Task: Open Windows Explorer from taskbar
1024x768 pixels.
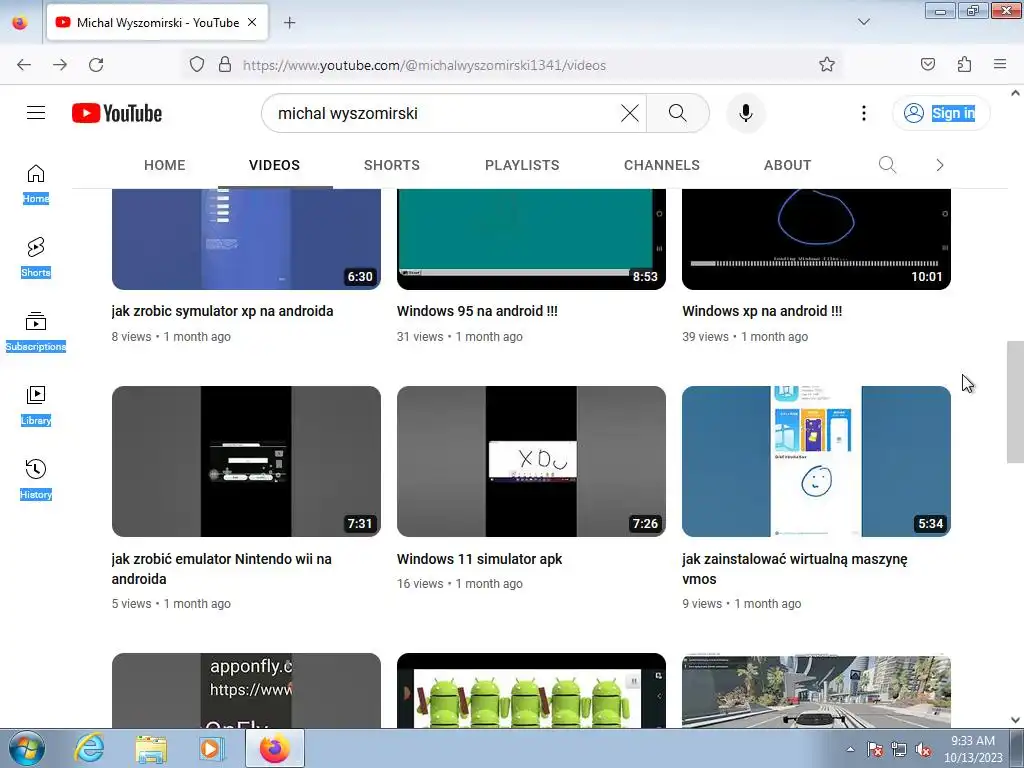Action: coord(151,748)
